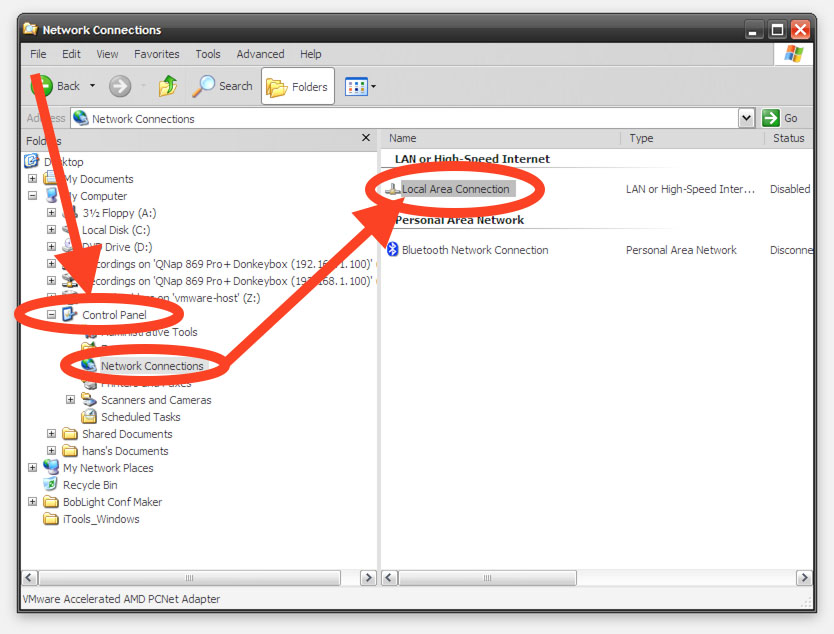The image size is (834, 634).
Task: Click the Search toolbar button
Action: 223,86
